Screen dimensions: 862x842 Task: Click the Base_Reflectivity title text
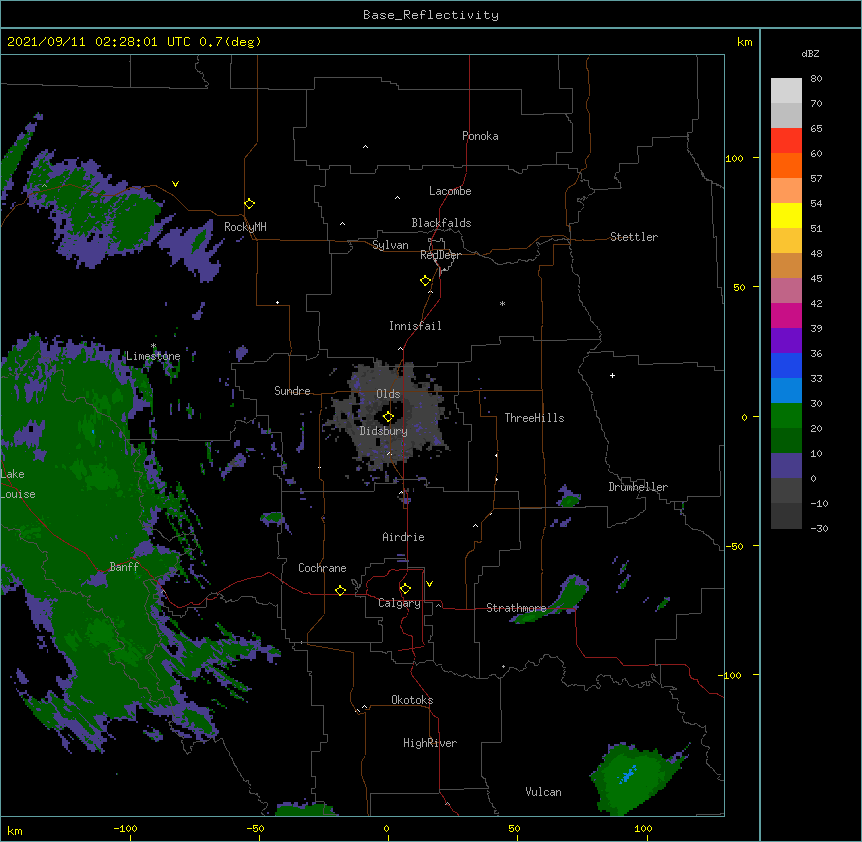point(431,15)
